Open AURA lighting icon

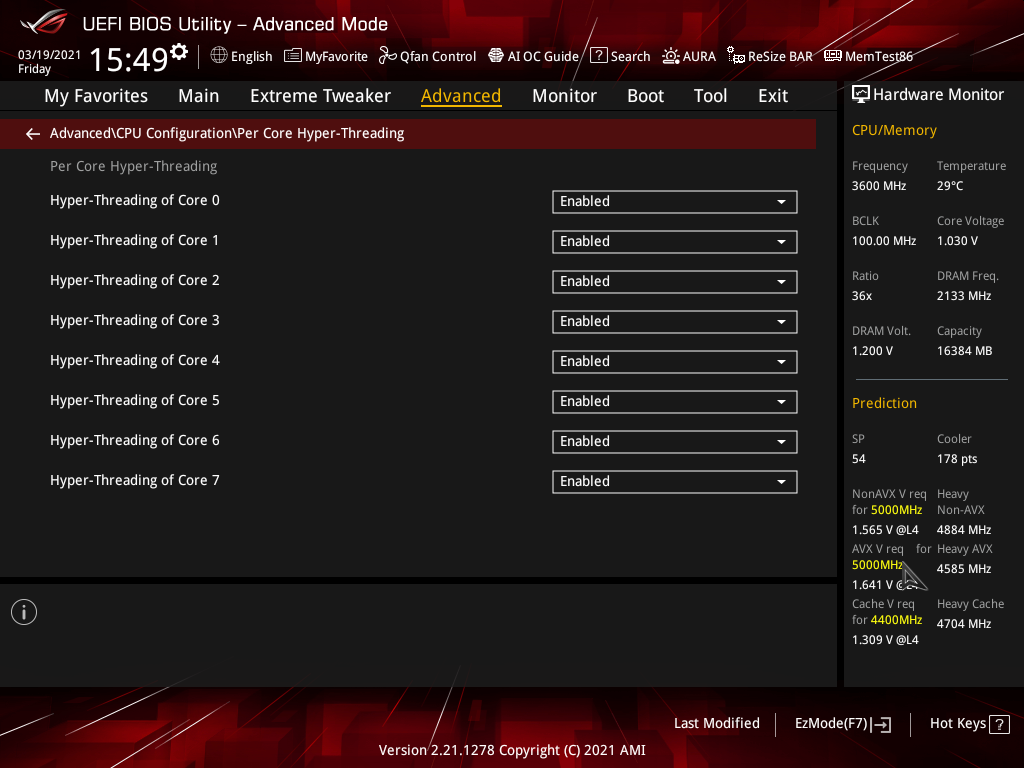(x=671, y=56)
